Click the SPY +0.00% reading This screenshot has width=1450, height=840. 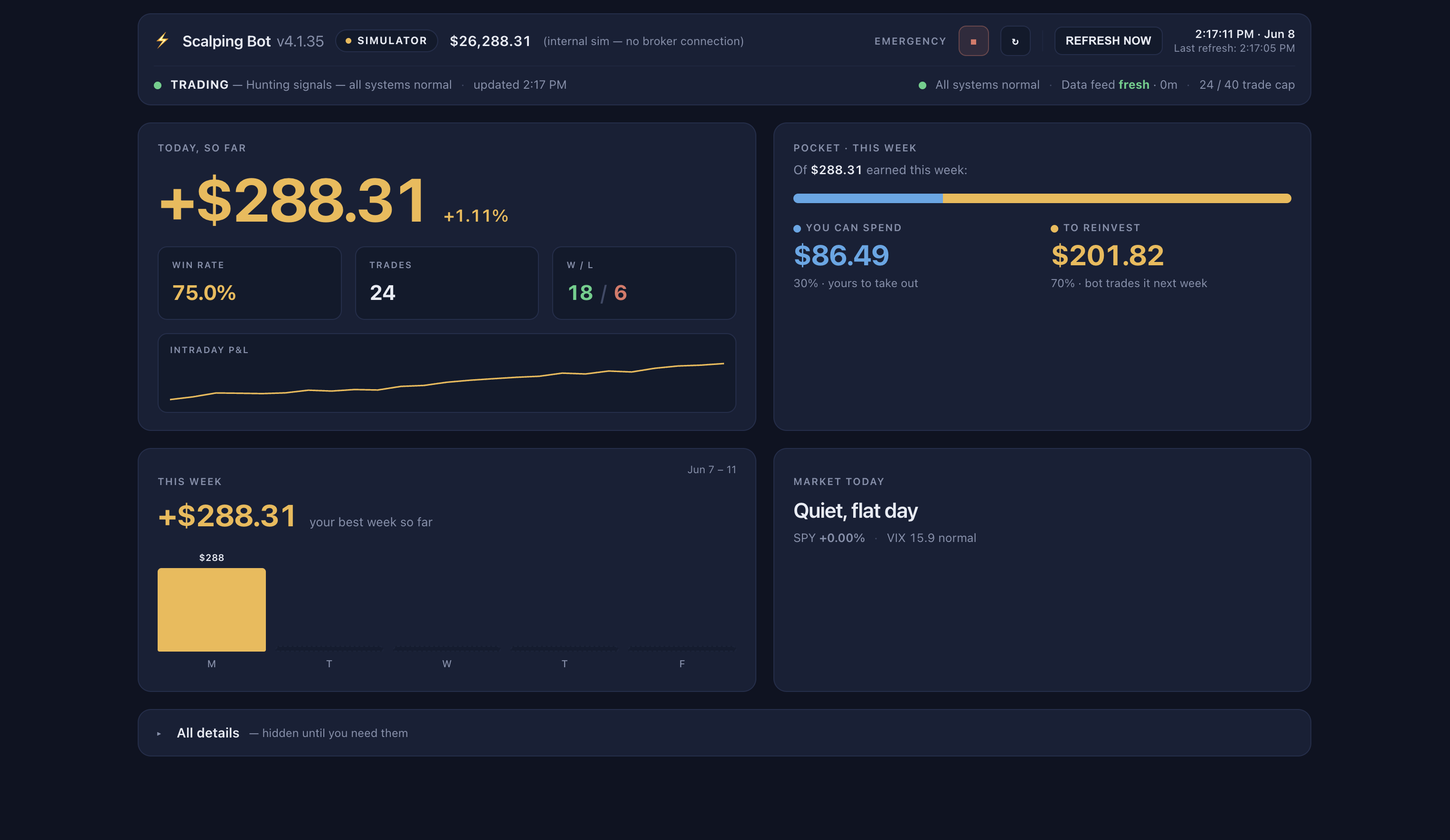(x=829, y=538)
